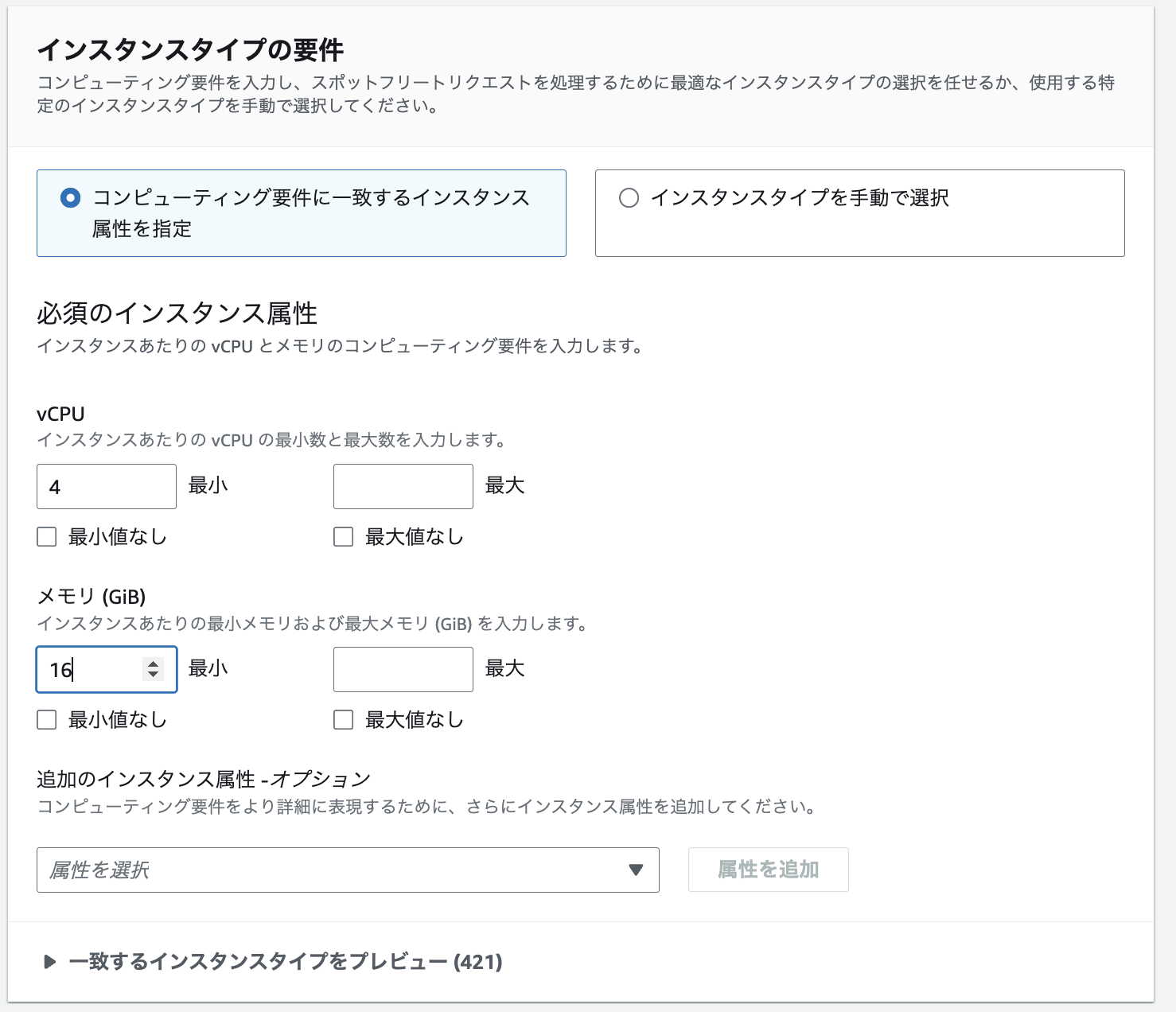Select the インスタンスタイプを手動で選択 radio button
This screenshot has height=1012, width=1176.
coord(629,198)
